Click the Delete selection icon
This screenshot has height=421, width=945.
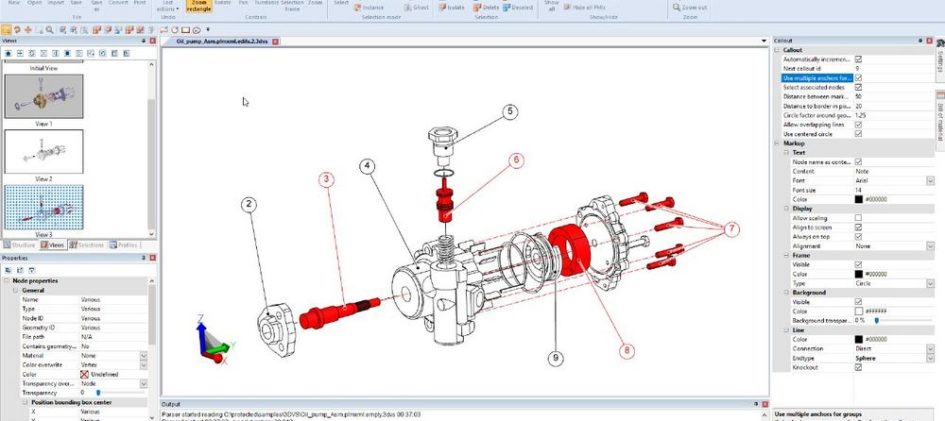click(x=486, y=7)
